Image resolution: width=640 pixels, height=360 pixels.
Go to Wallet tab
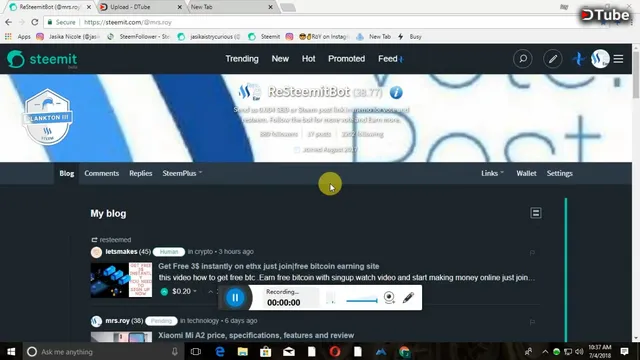point(526,173)
